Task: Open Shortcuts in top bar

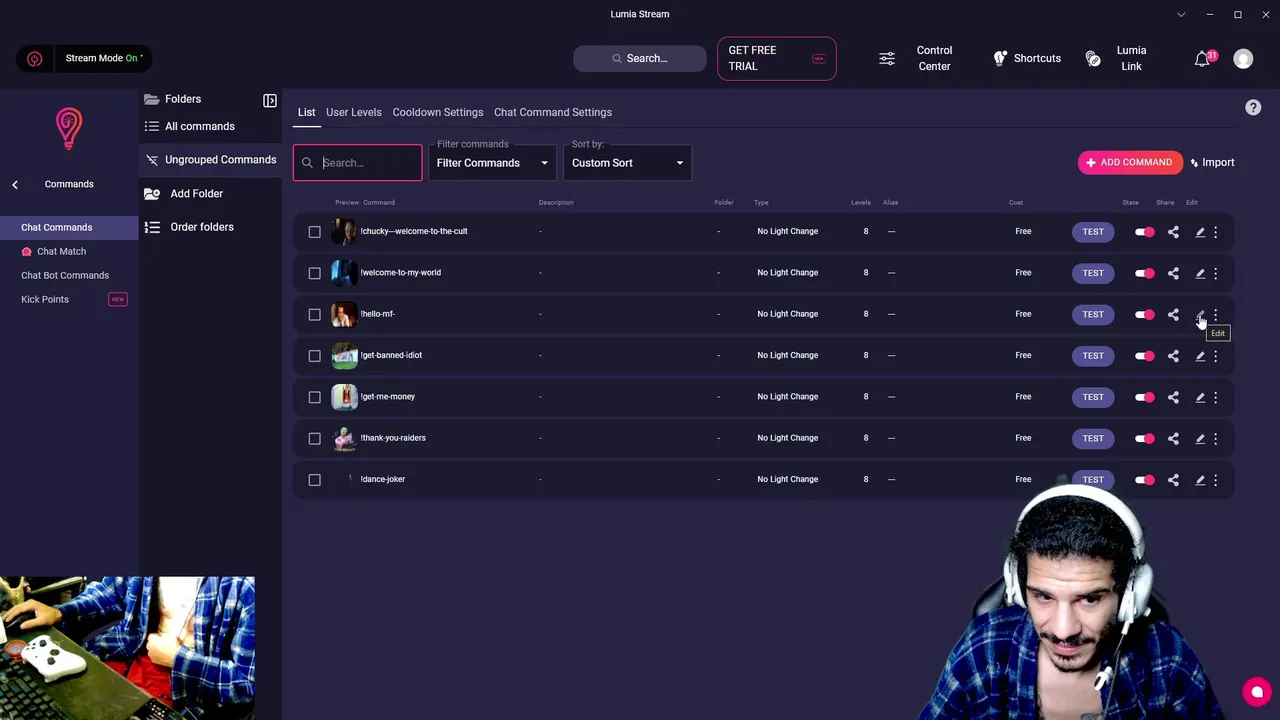Action: tap(1027, 58)
